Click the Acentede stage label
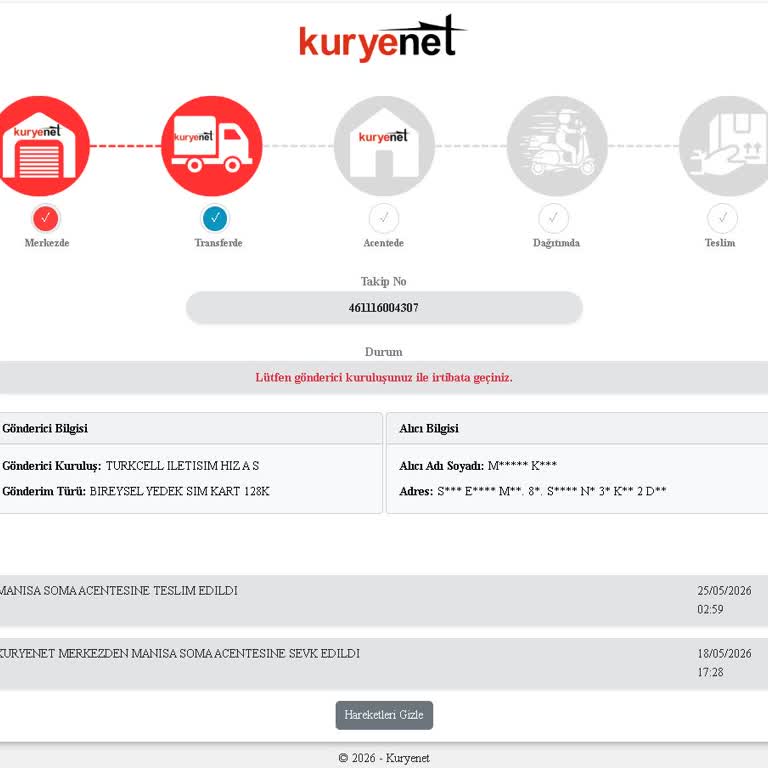 tap(384, 243)
